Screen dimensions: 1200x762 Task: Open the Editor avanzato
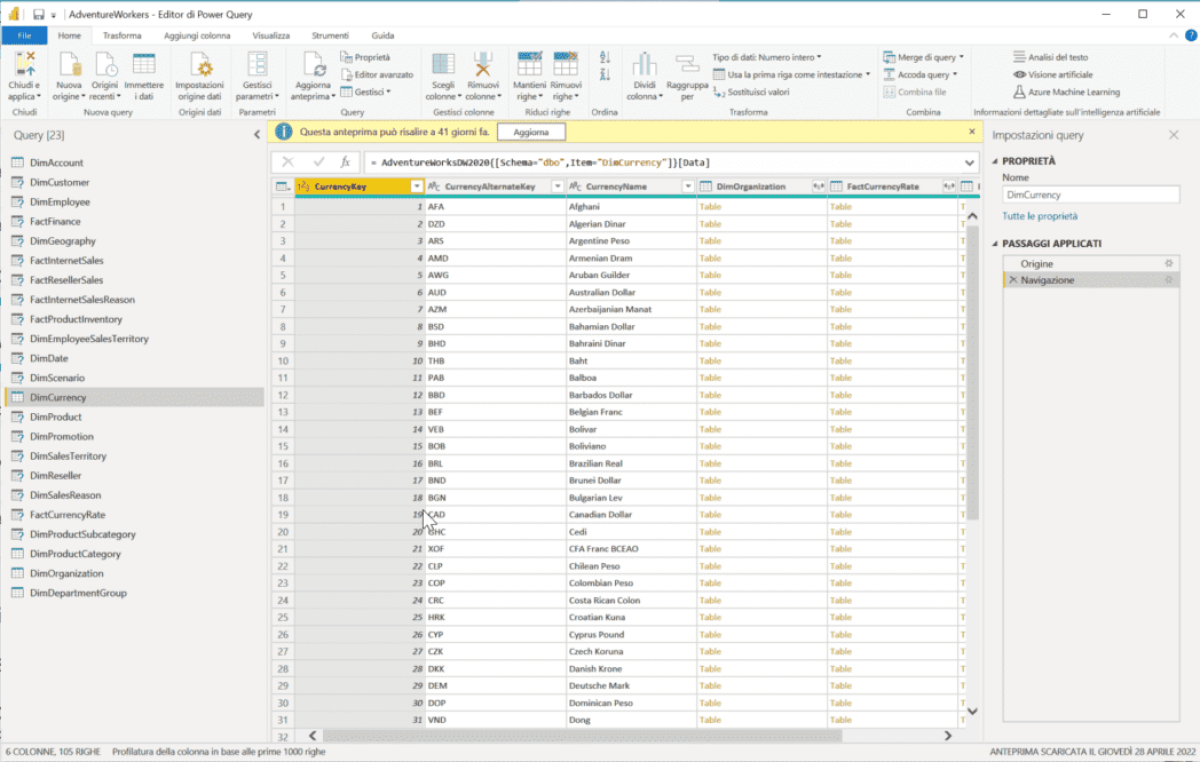[377, 75]
